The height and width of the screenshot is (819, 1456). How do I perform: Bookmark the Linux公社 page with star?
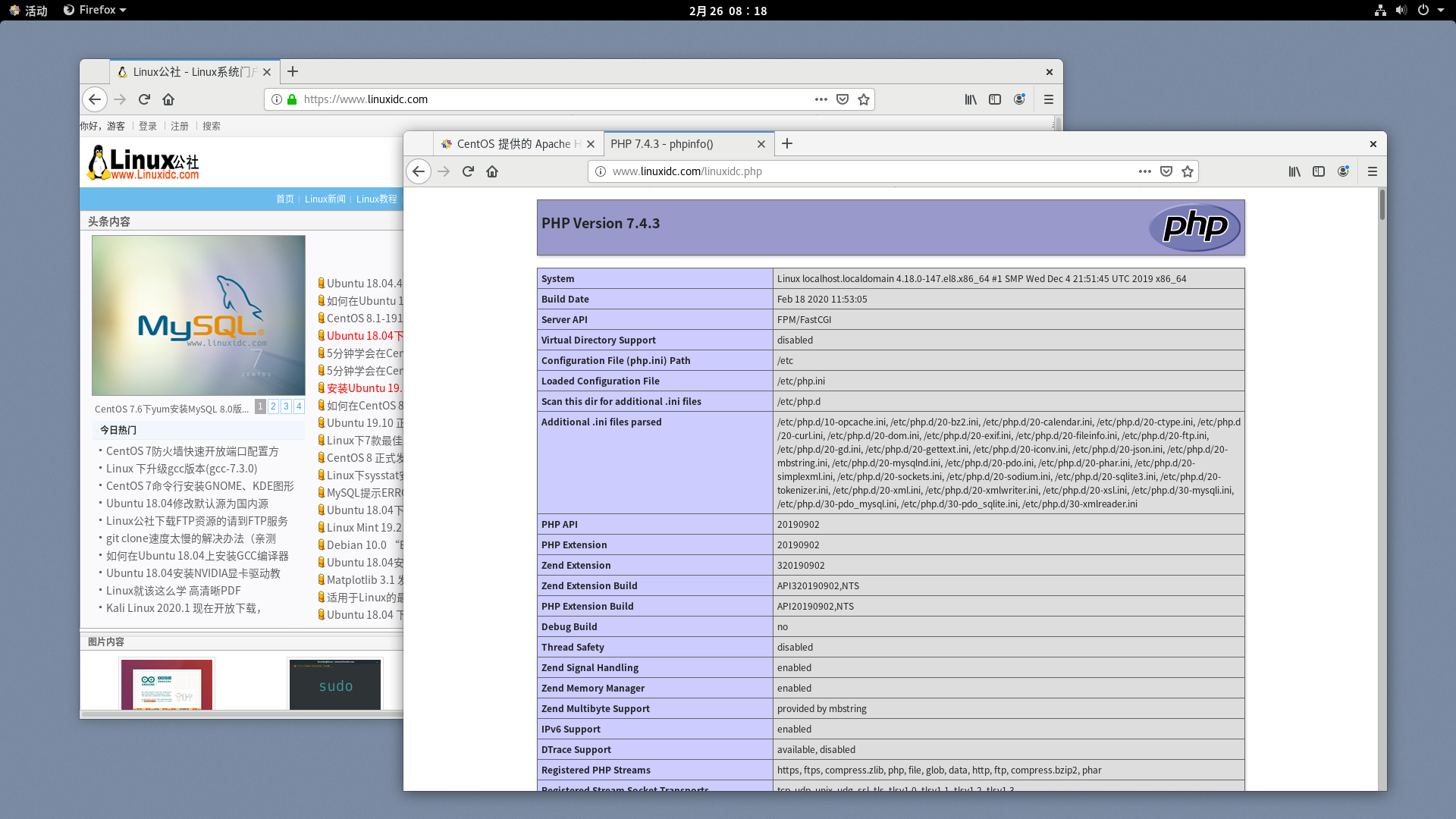(864, 99)
